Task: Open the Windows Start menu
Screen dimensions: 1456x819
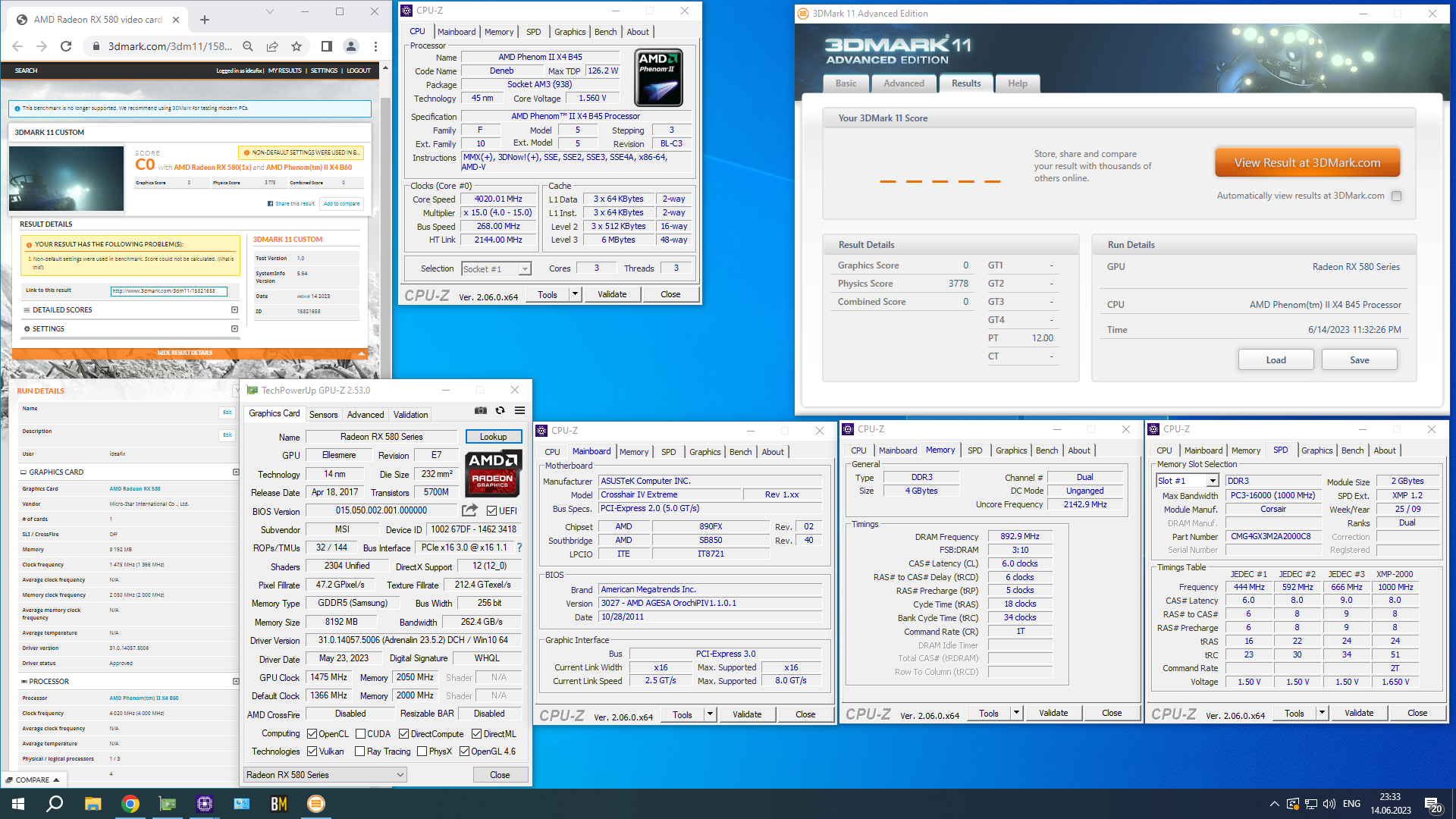Action: pyautogui.click(x=18, y=804)
